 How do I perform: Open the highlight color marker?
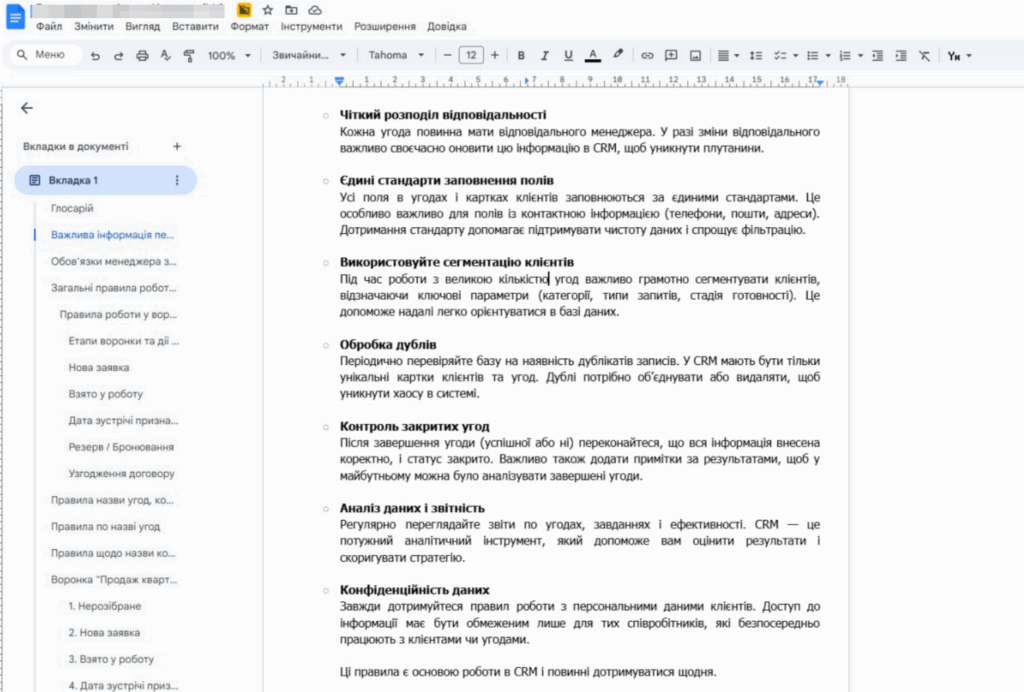(617, 56)
